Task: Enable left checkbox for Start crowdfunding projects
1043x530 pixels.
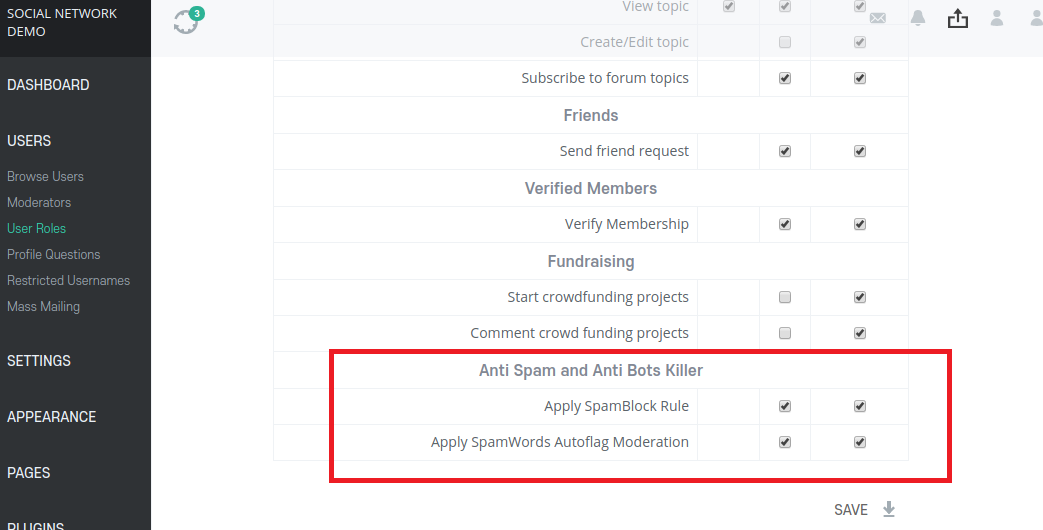Action: (x=785, y=297)
